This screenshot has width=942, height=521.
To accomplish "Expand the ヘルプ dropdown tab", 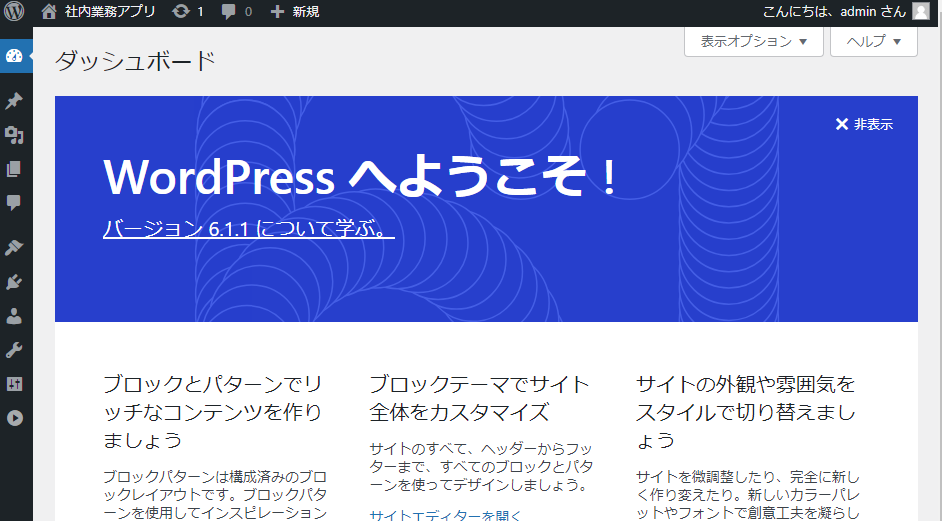I will [874, 41].
